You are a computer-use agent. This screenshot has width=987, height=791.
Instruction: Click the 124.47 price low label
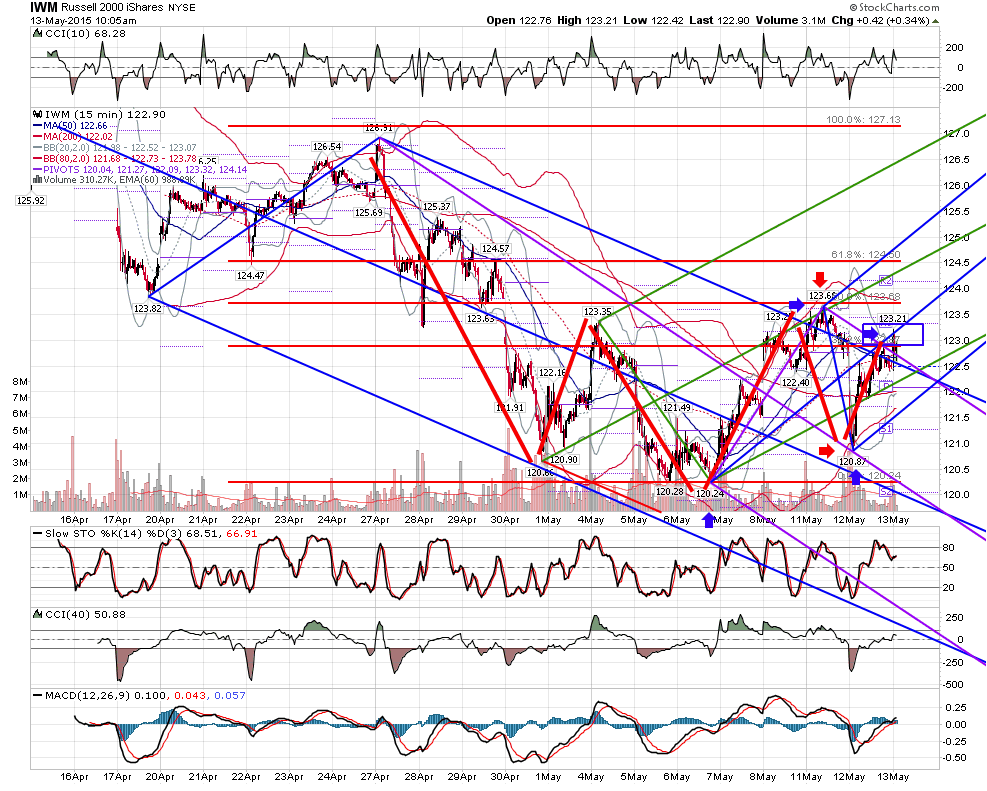(251, 275)
